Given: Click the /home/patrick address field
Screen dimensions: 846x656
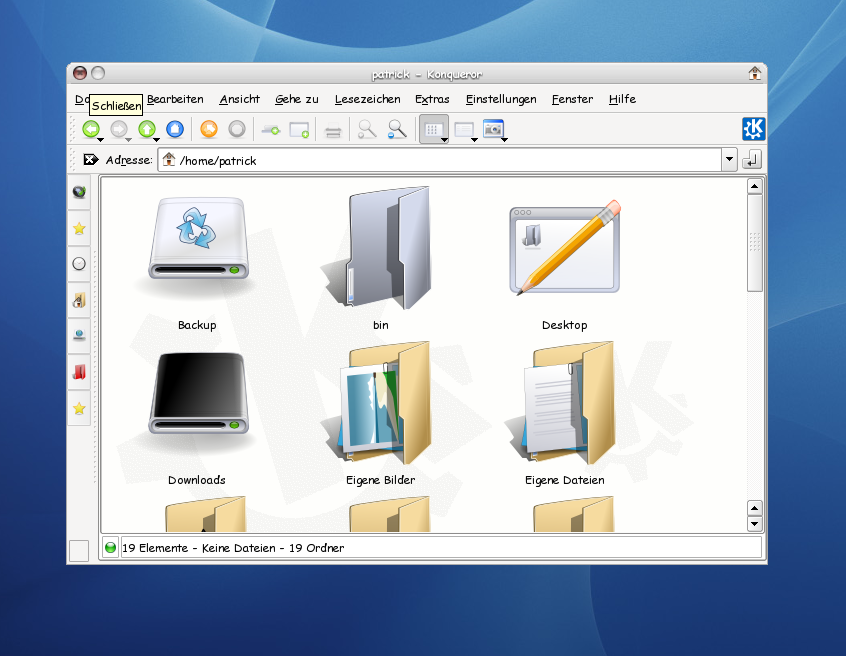Looking at the screenshot, I should pos(440,160).
